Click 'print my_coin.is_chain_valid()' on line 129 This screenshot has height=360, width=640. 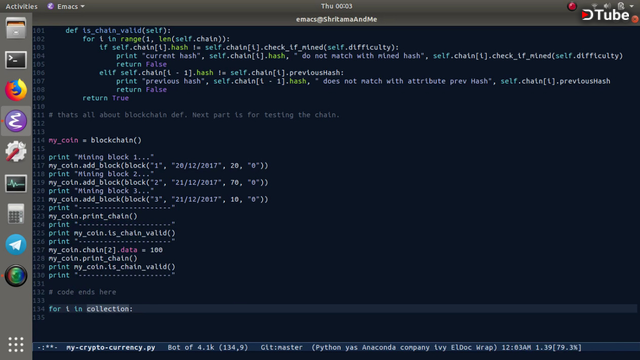[x=112, y=267]
